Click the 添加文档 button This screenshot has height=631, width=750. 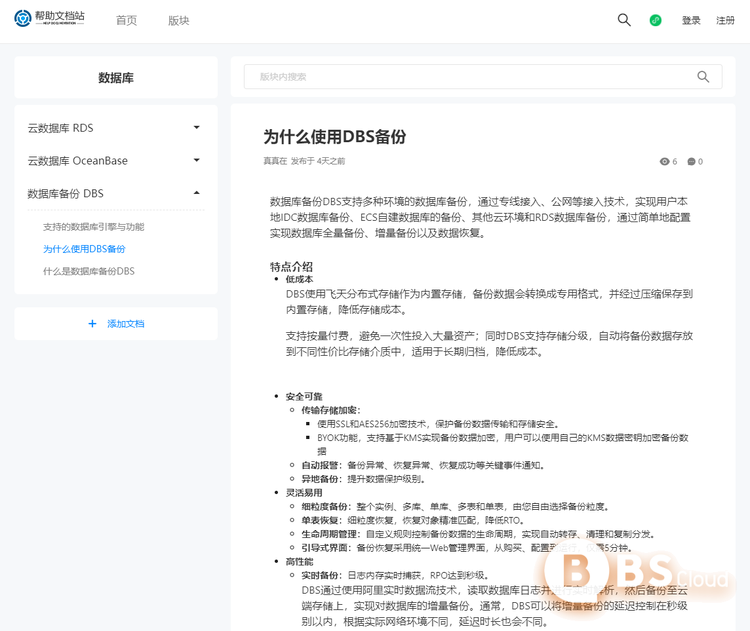pos(116,324)
